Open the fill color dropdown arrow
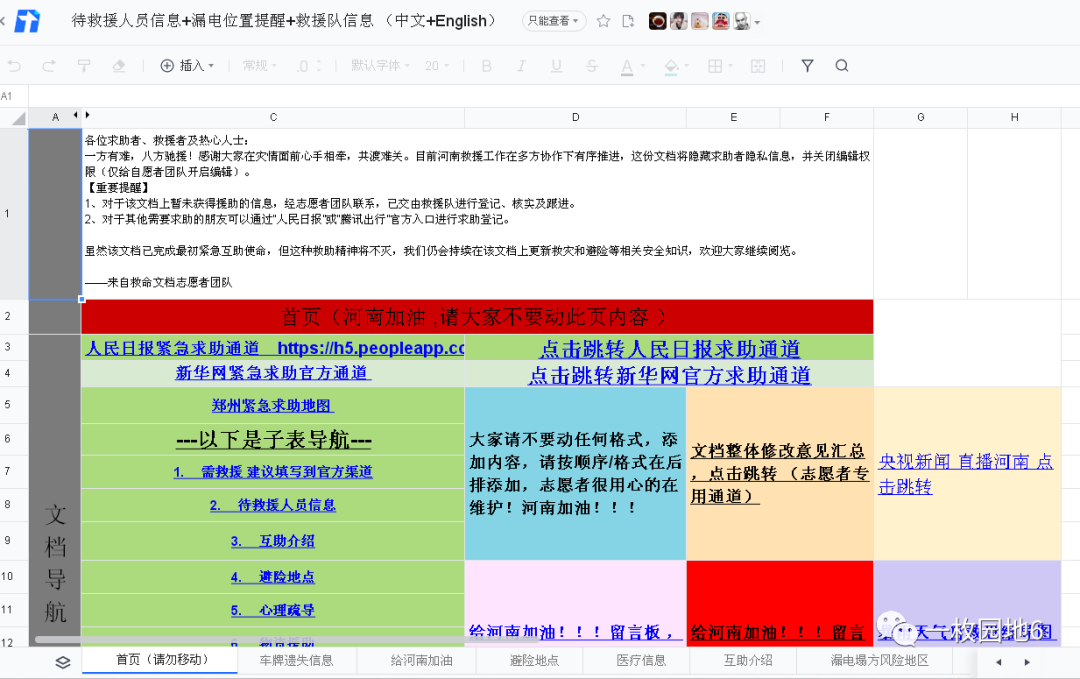 pyautogui.click(x=687, y=66)
